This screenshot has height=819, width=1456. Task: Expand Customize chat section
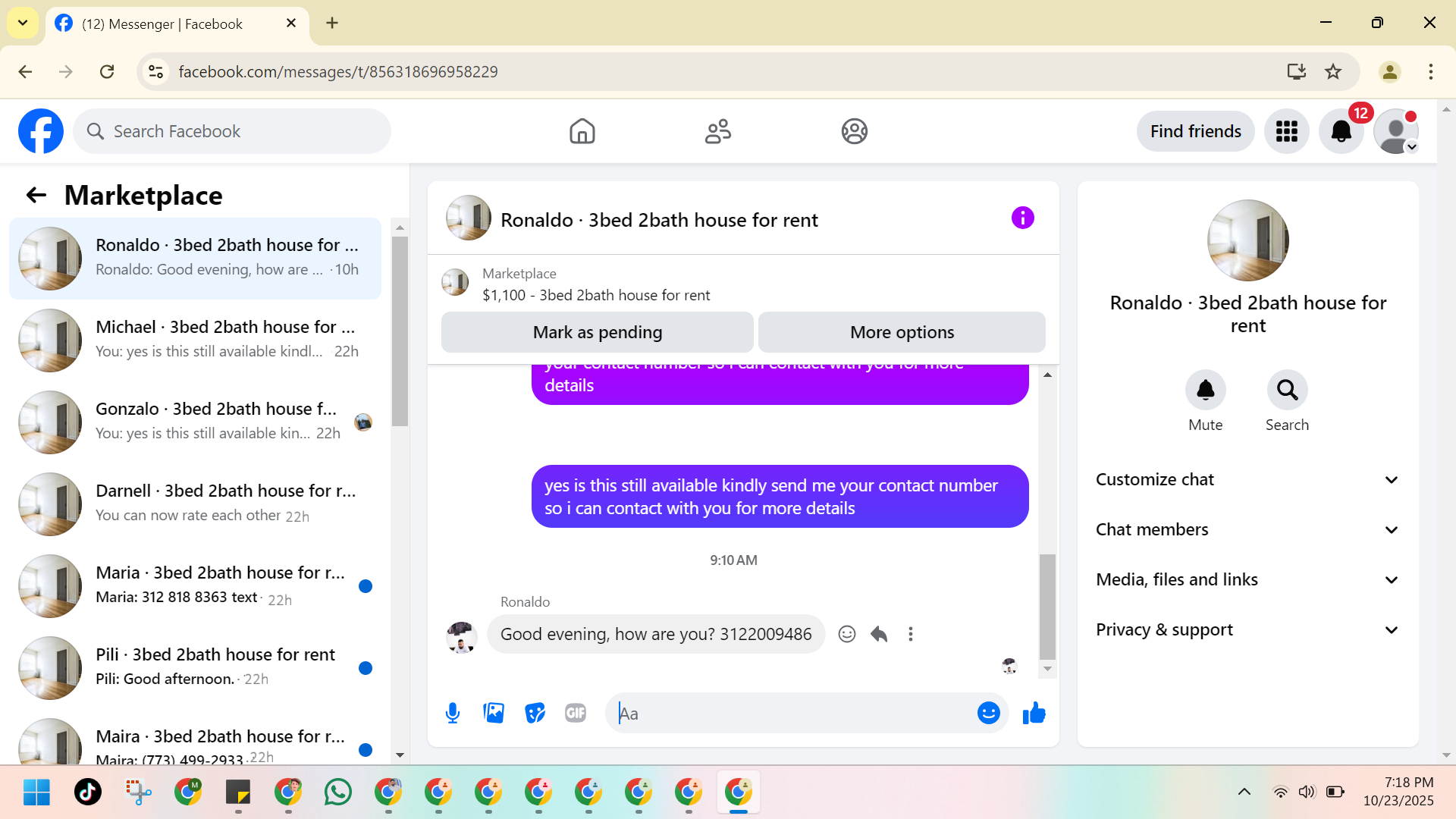pyautogui.click(x=1247, y=479)
